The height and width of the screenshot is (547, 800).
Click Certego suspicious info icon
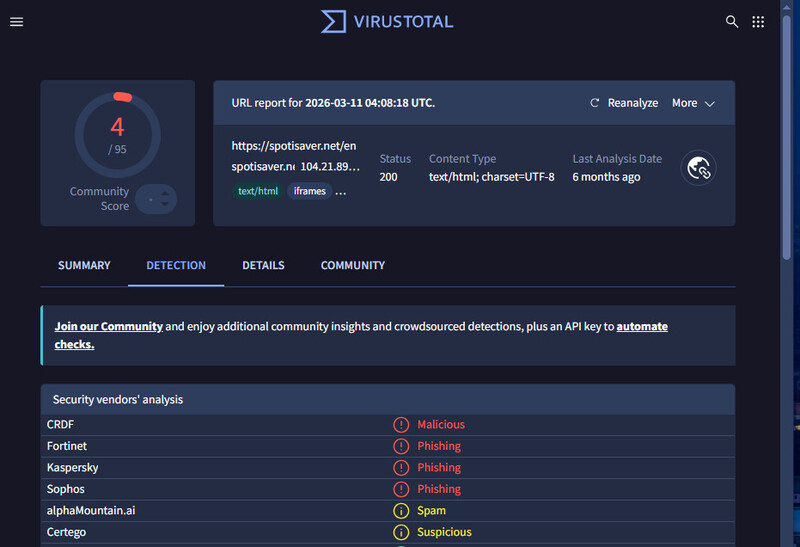pos(401,532)
